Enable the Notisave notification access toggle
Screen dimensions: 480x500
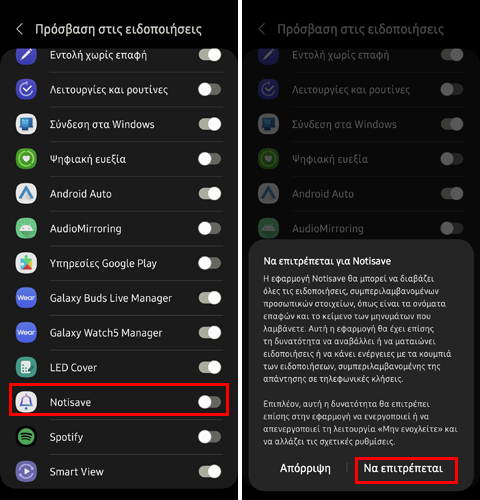[210, 402]
